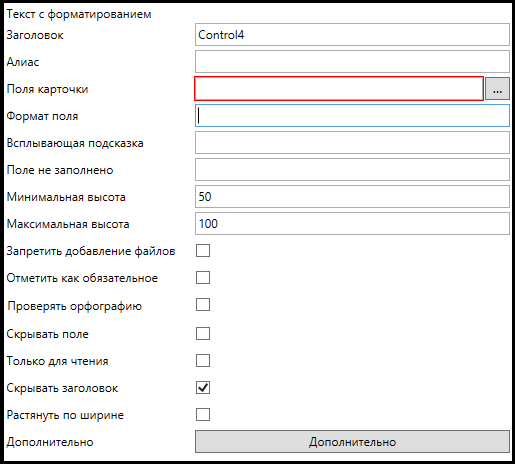The image size is (515, 464).
Task: Click the Заголовок field containing Control4
Action: [x=352, y=35]
